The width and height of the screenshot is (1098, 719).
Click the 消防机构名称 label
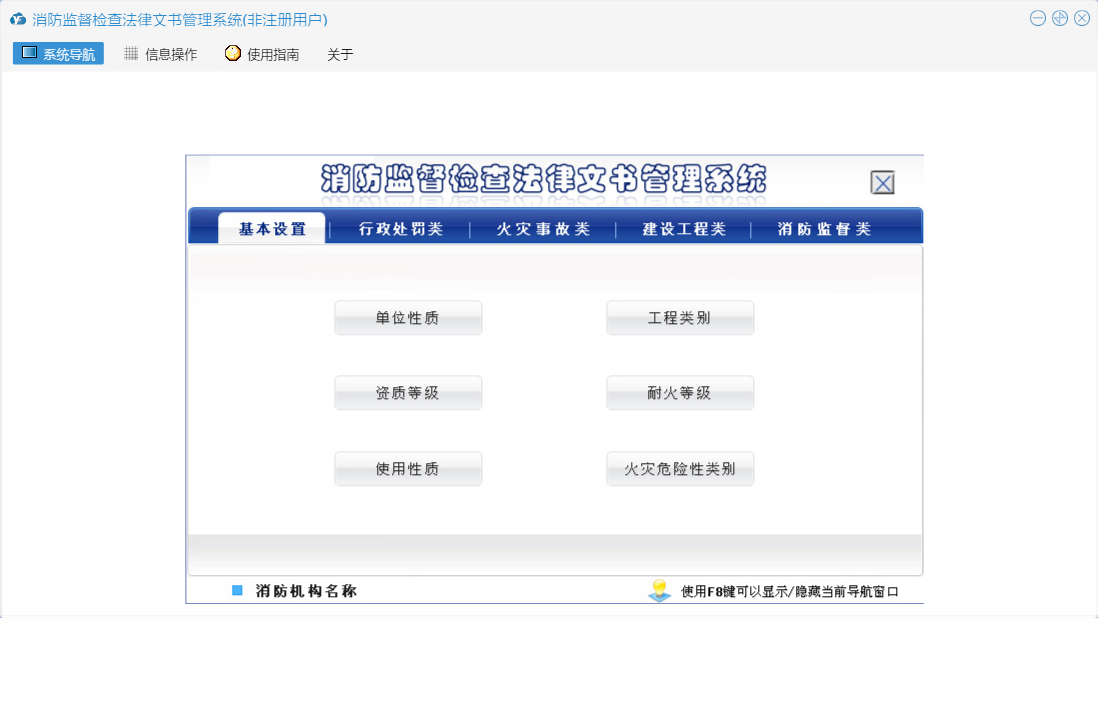(306, 591)
